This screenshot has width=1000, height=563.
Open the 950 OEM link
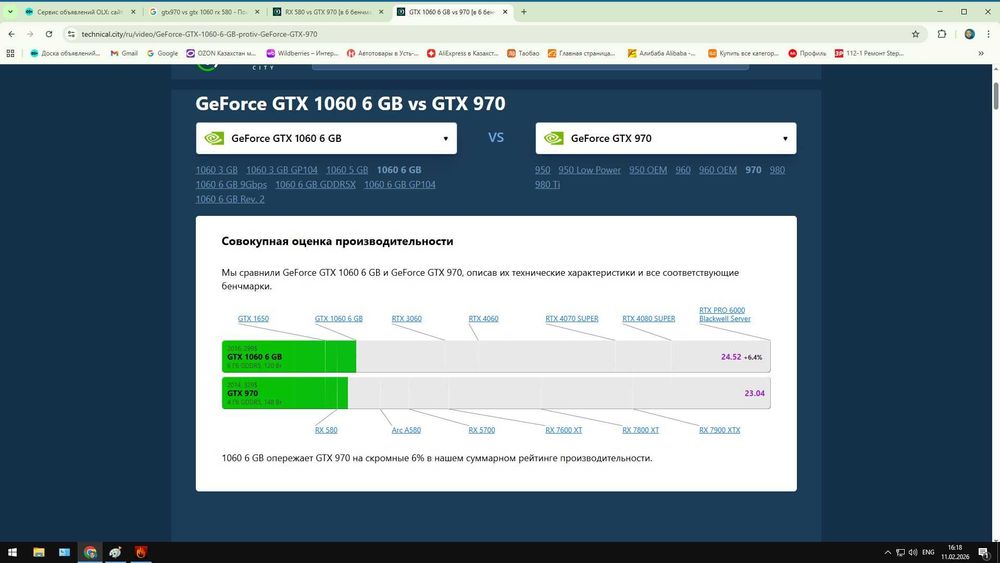(x=648, y=170)
